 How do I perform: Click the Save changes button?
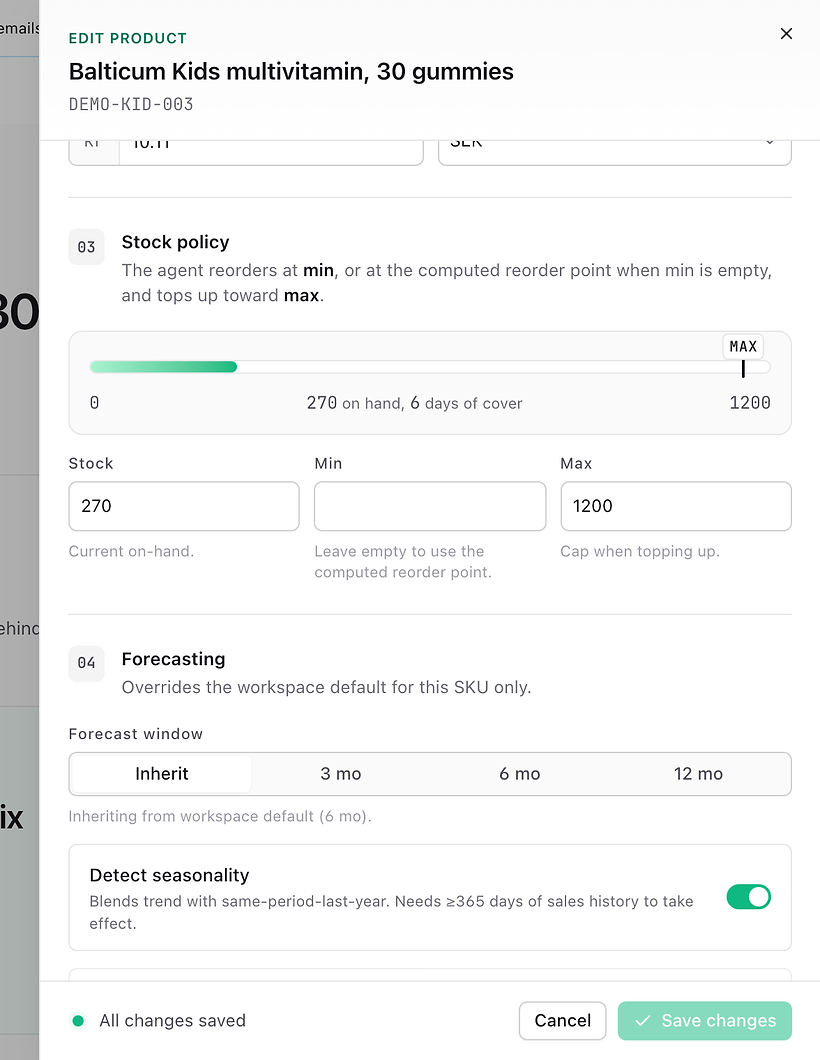pyautogui.click(x=704, y=1021)
